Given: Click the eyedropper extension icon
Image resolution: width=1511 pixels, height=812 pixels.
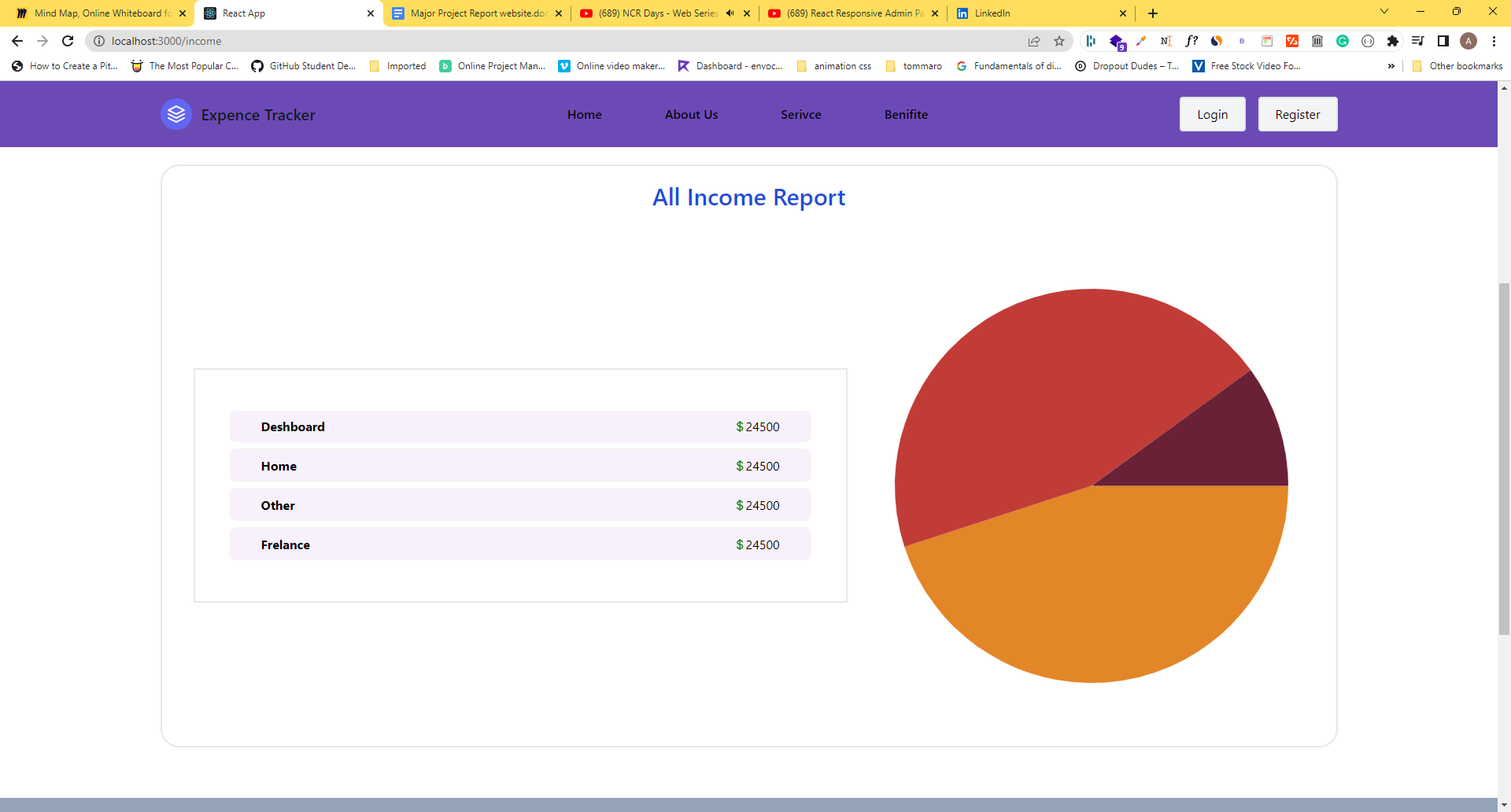Looking at the screenshot, I should pyautogui.click(x=1141, y=41).
